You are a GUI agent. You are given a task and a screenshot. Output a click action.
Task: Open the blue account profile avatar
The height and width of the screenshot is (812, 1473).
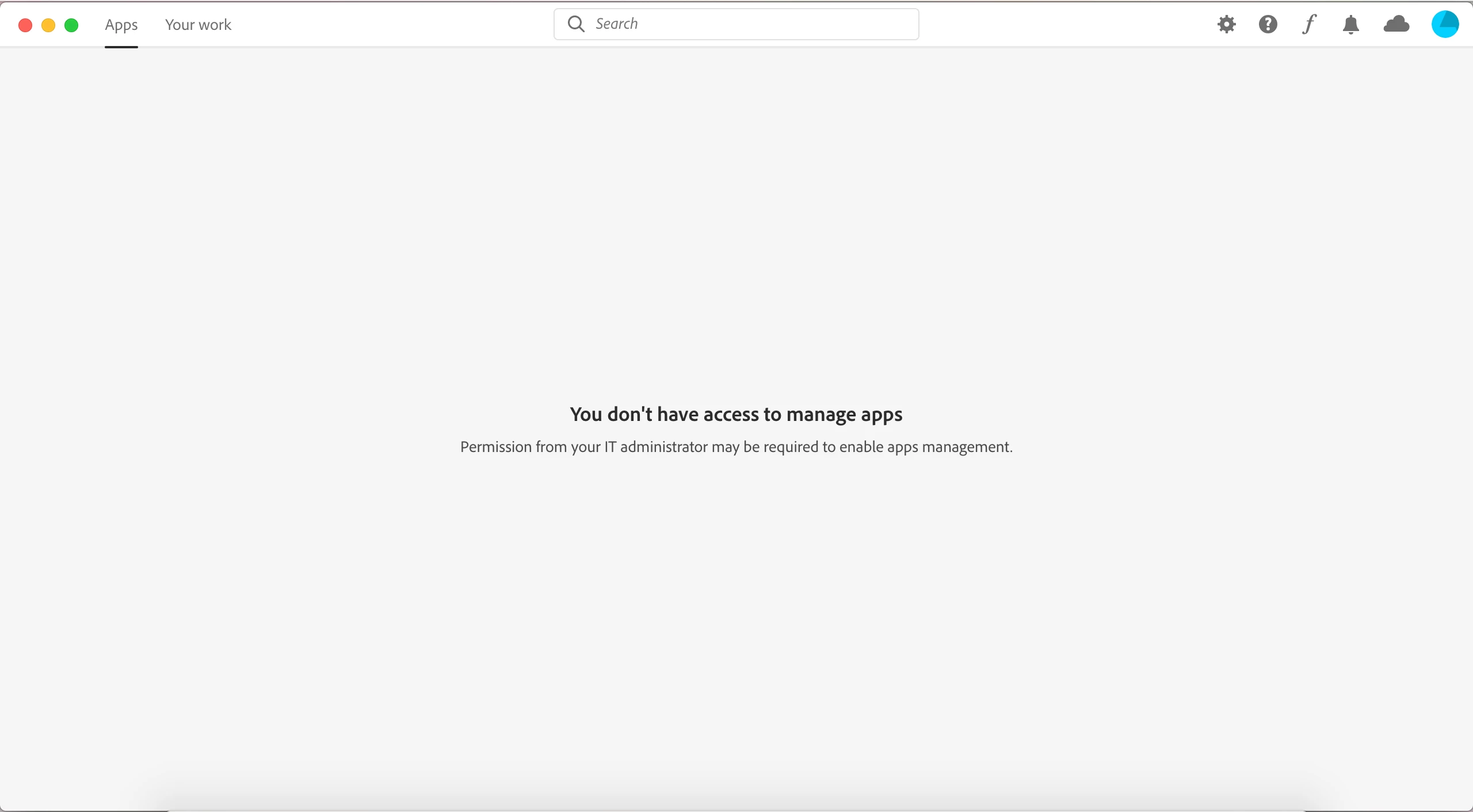coord(1445,24)
